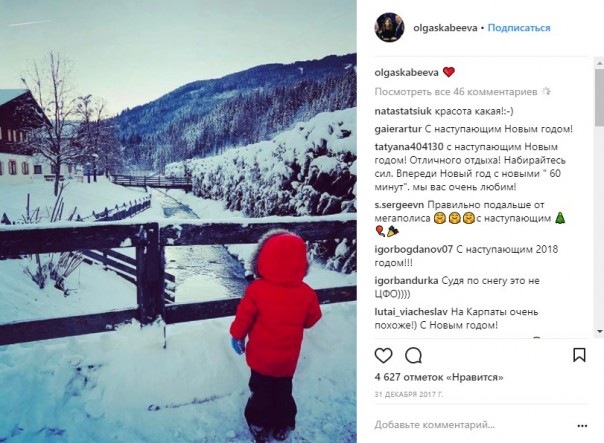Click the snowy photo of child in red
Image resolution: width=604 pixels, height=443 pixels.
[178, 222]
